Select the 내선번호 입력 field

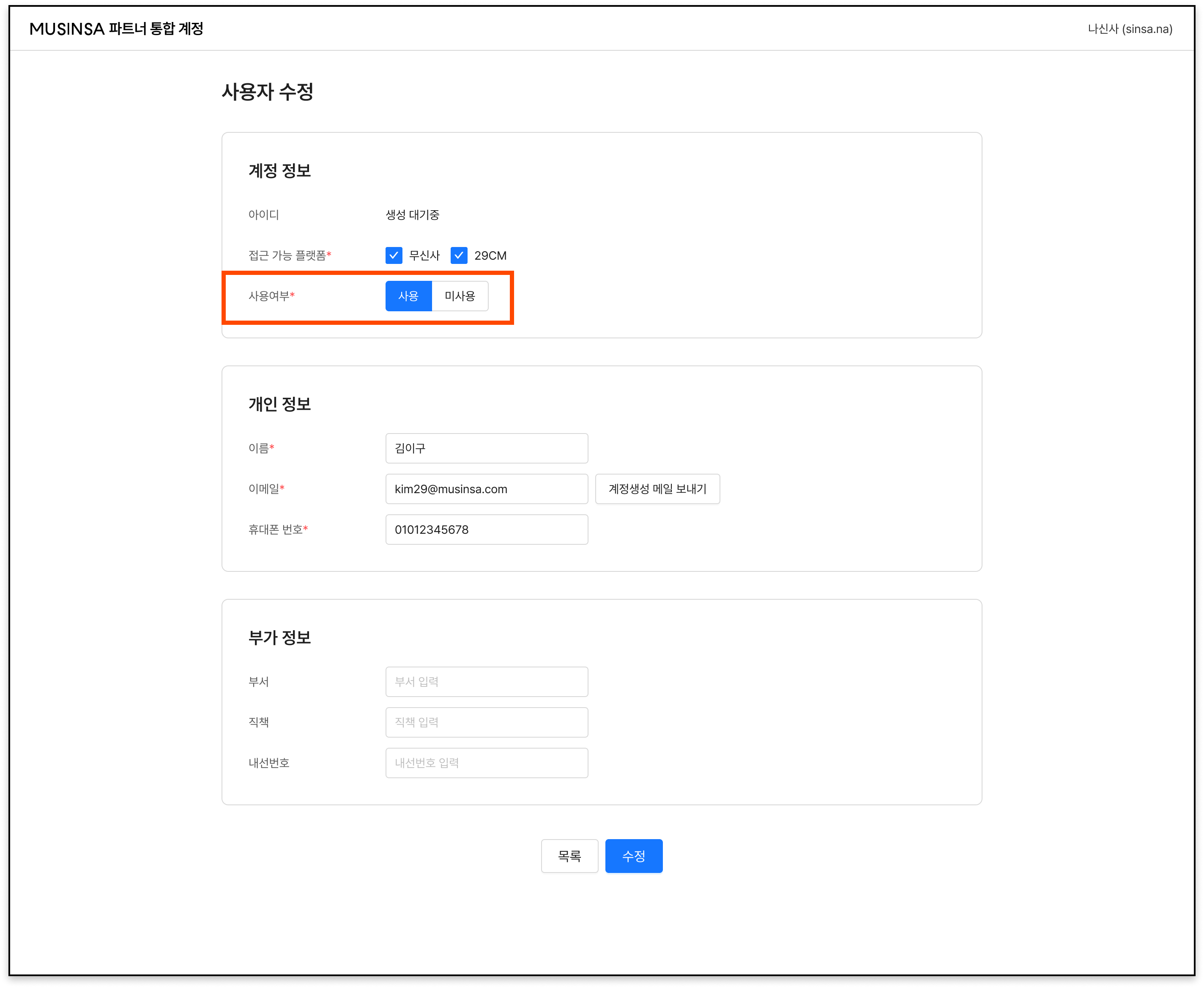tap(486, 763)
